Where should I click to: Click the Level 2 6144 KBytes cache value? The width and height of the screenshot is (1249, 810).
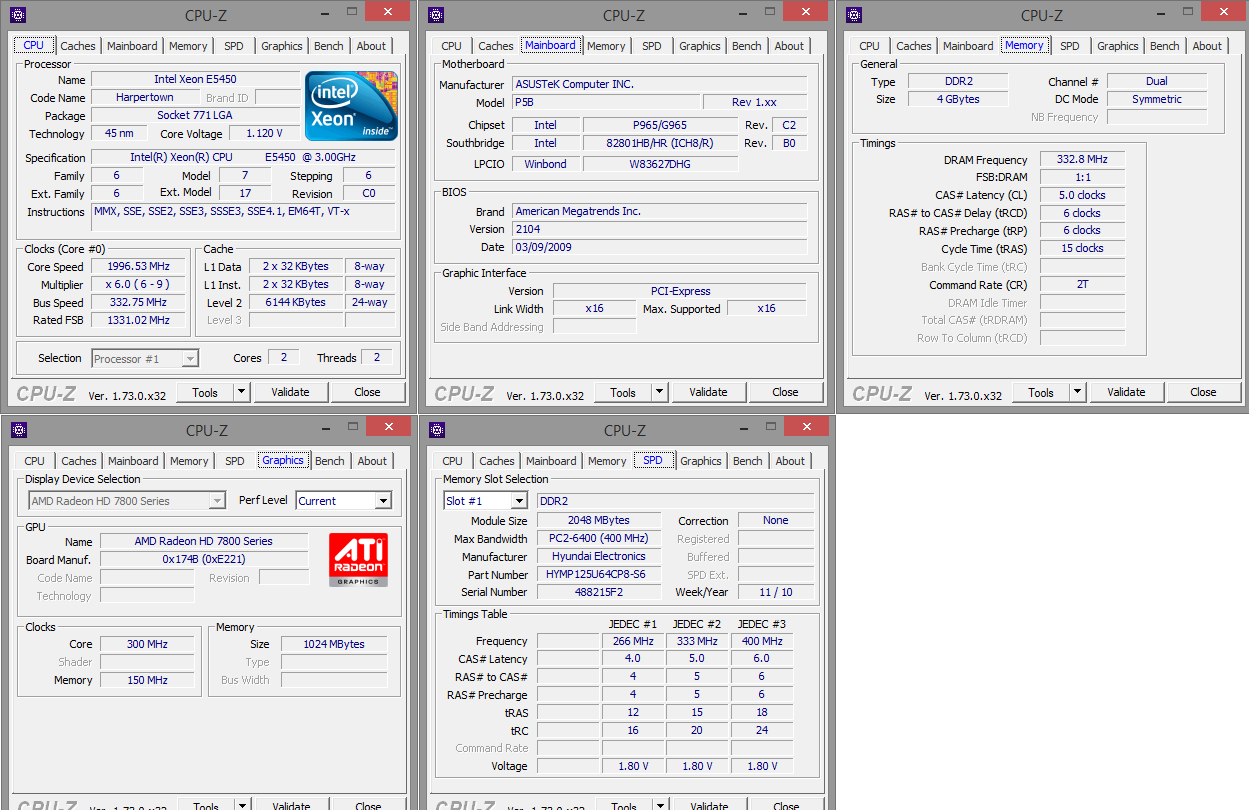tap(295, 302)
